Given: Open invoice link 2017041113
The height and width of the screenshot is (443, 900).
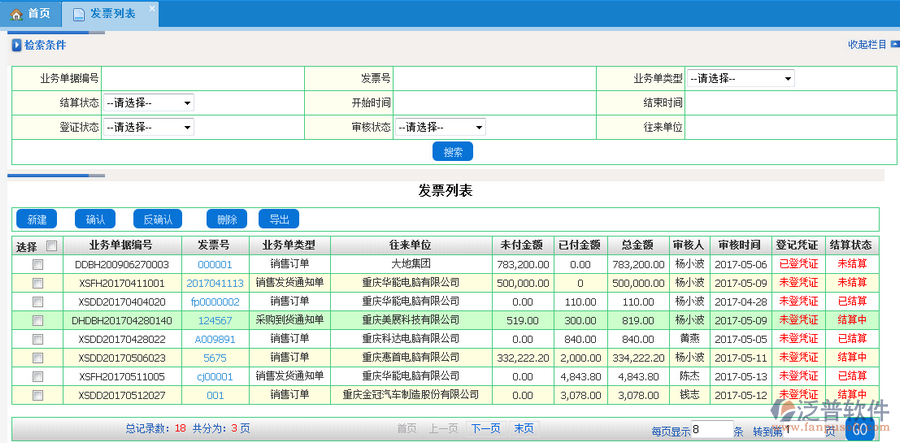Looking at the screenshot, I should 214,283.
